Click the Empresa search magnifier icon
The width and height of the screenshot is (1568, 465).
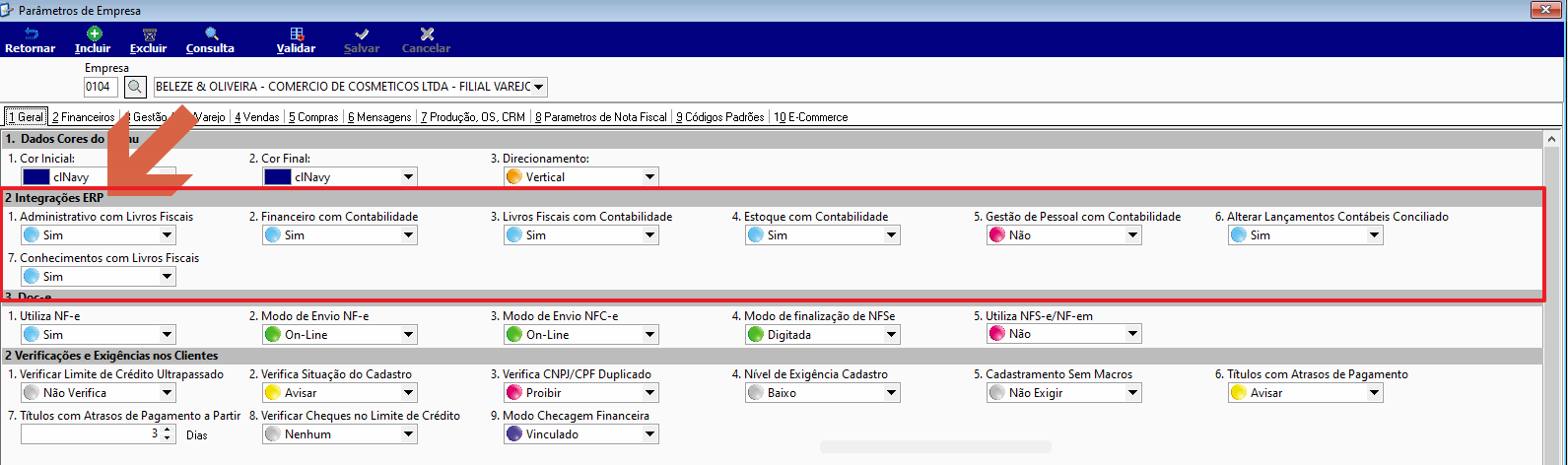[135, 87]
